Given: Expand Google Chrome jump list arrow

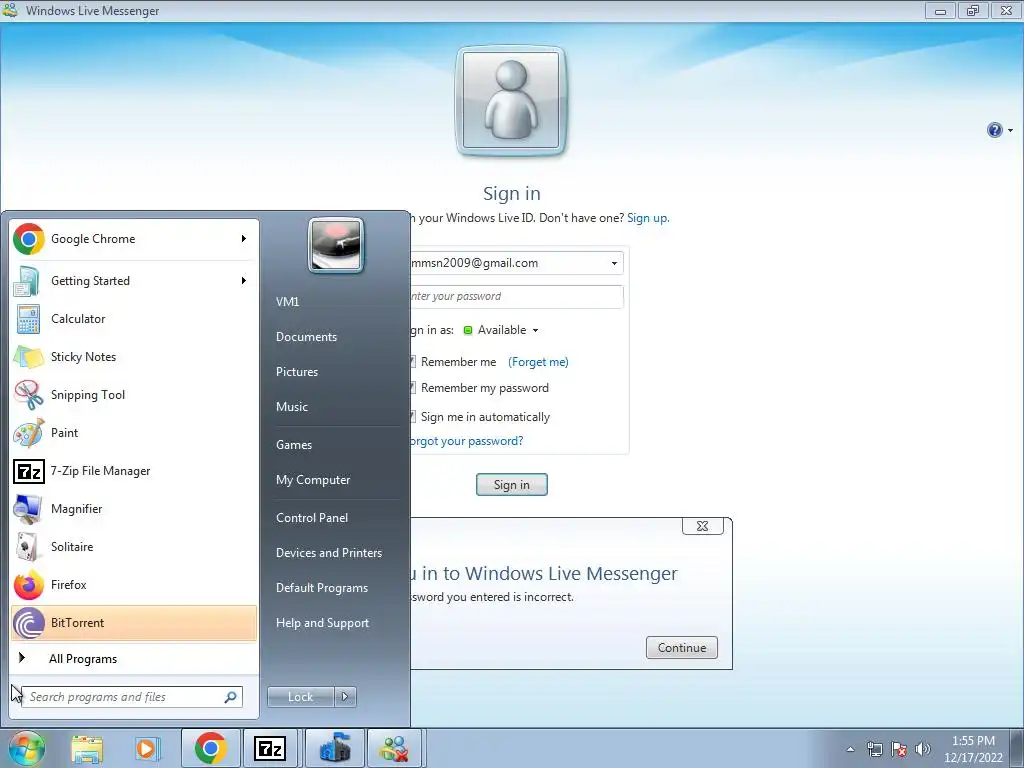Looking at the screenshot, I should click(x=244, y=239).
